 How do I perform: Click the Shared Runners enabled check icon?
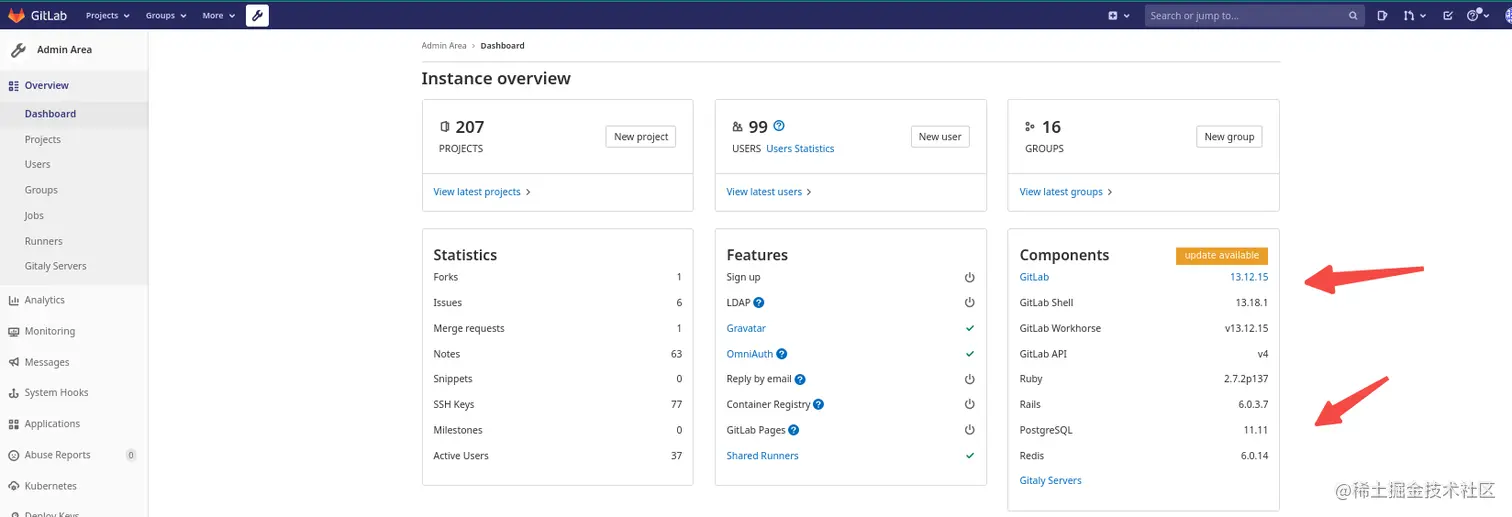pos(969,456)
